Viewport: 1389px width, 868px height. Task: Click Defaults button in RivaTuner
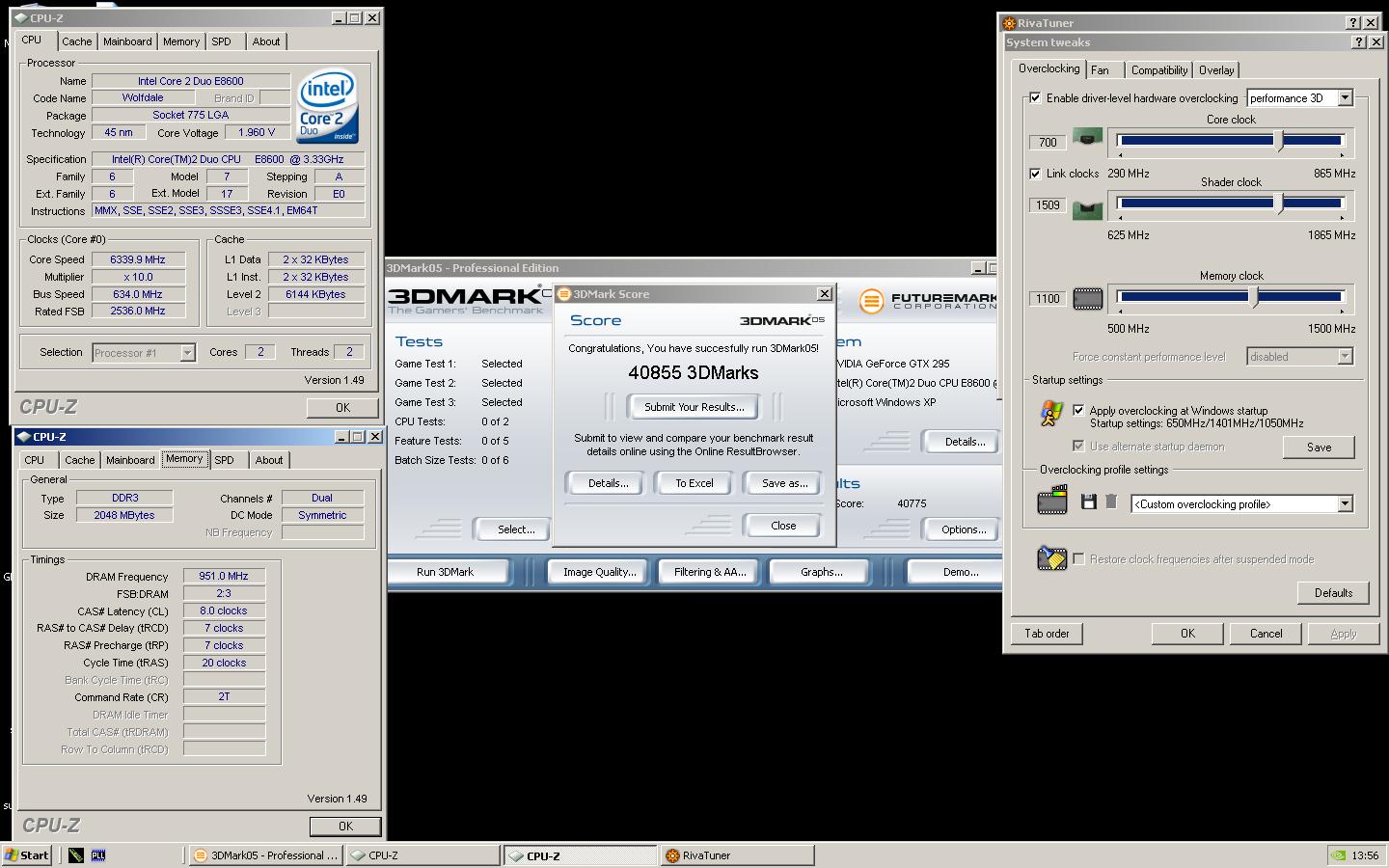click(1333, 593)
